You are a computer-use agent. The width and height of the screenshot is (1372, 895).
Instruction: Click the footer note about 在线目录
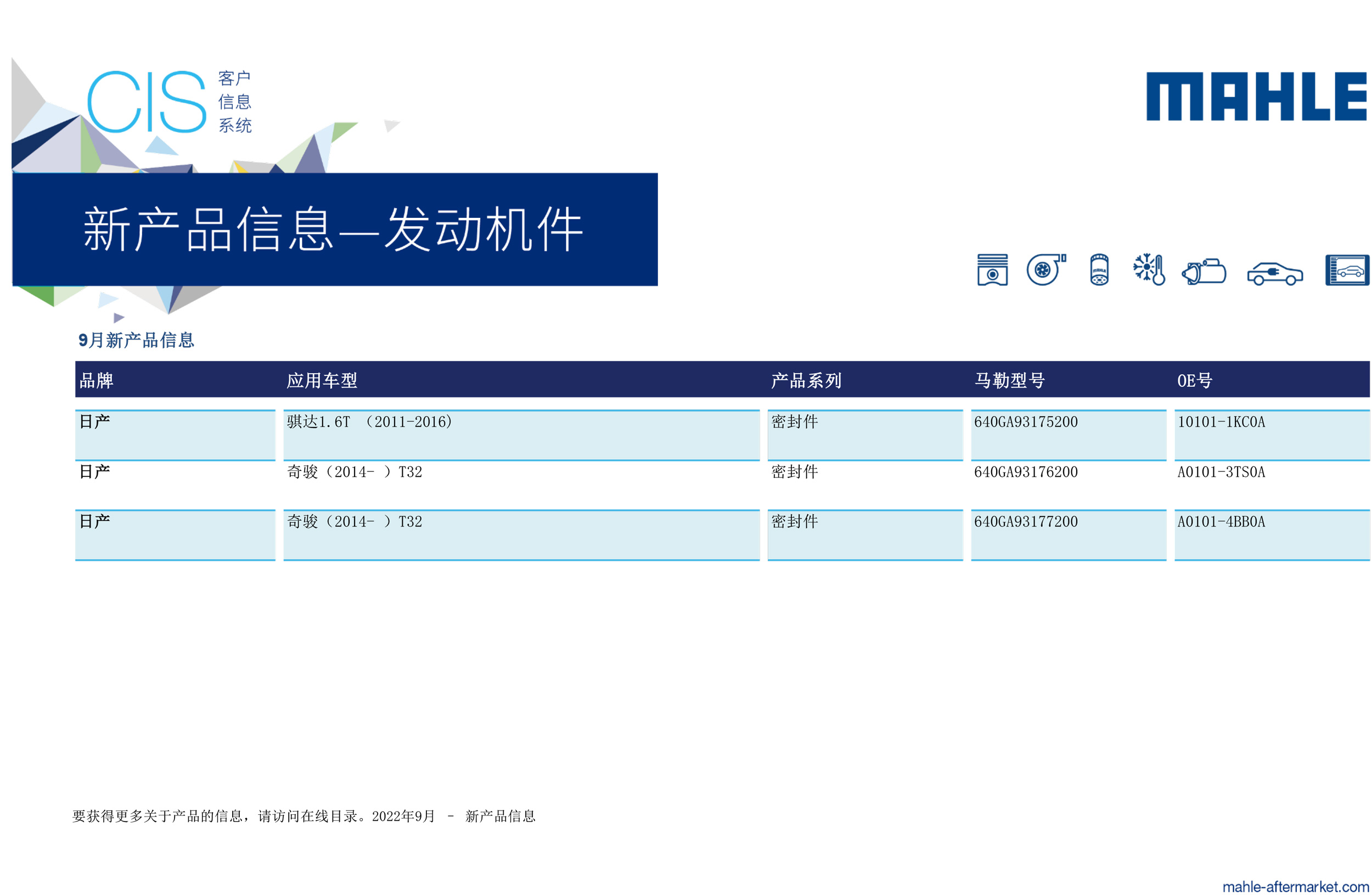pos(304,816)
